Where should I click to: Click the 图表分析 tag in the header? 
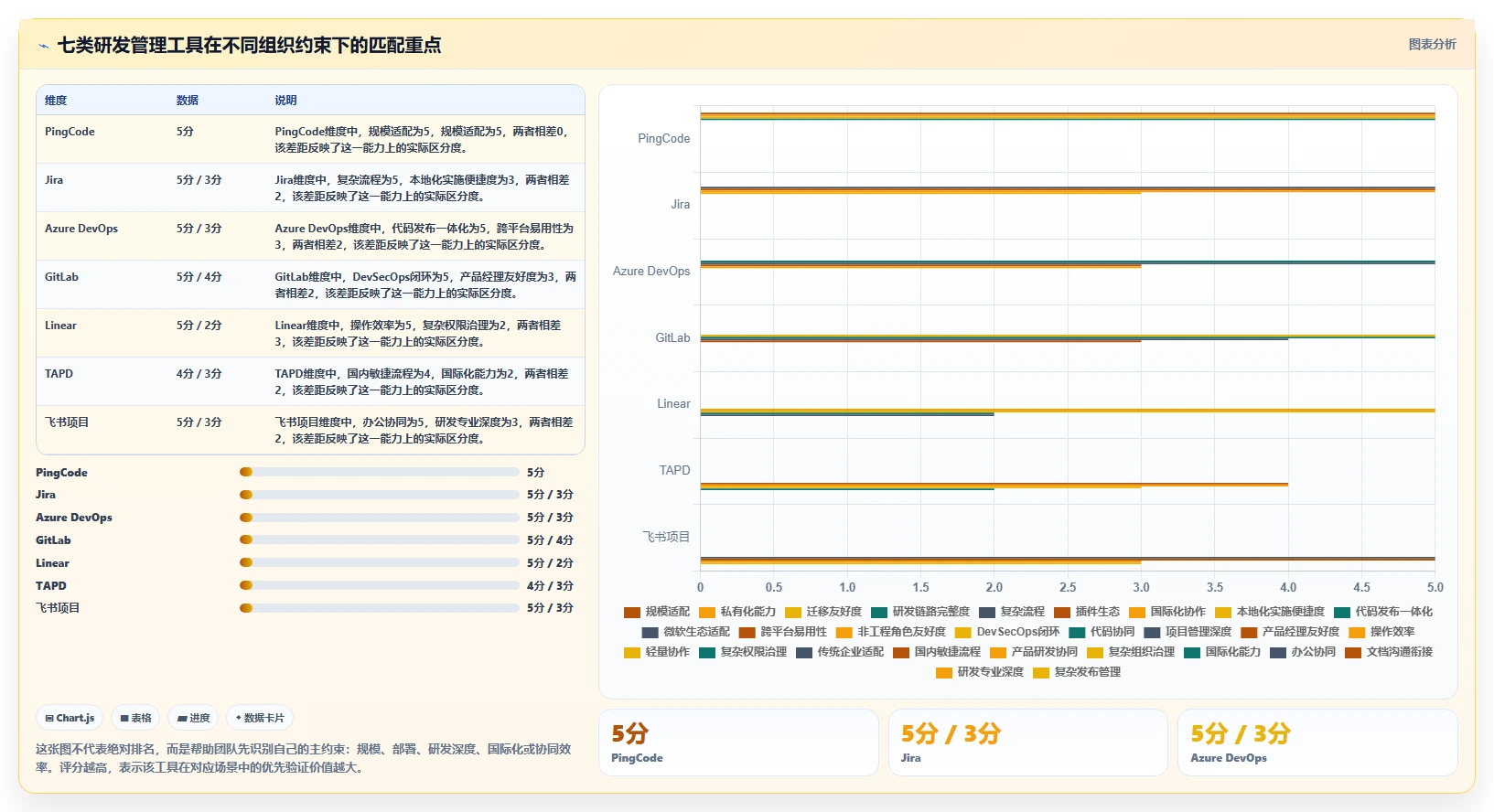[x=1432, y=44]
